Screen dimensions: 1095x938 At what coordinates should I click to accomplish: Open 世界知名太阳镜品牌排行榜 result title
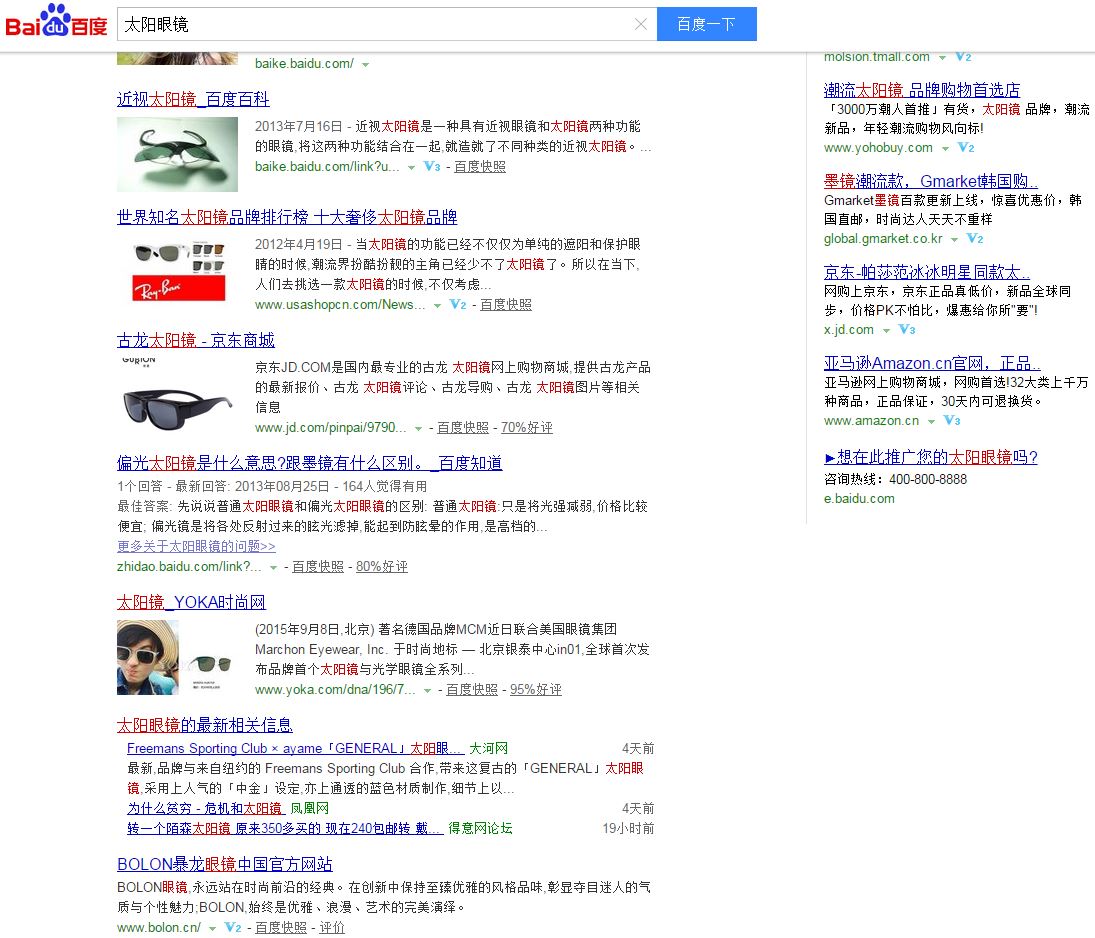coord(287,217)
